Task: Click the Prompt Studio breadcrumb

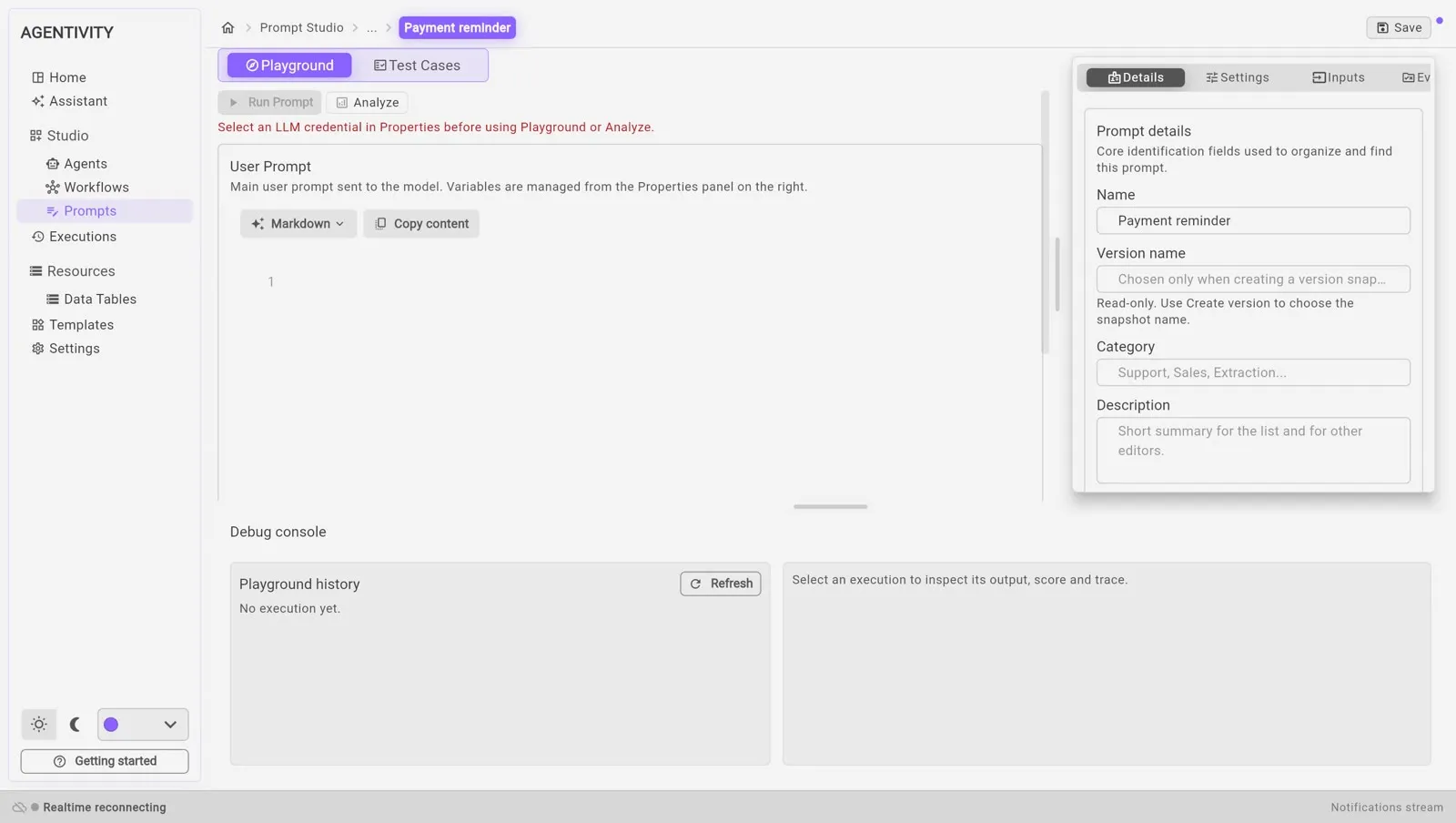Action: [301, 27]
